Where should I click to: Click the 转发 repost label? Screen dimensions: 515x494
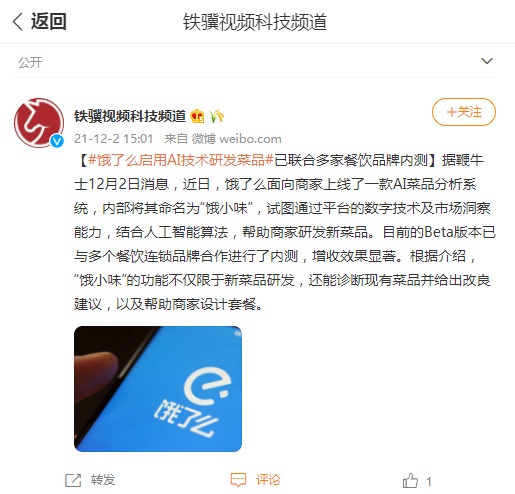pyautogui.click(x=103, y=480)
